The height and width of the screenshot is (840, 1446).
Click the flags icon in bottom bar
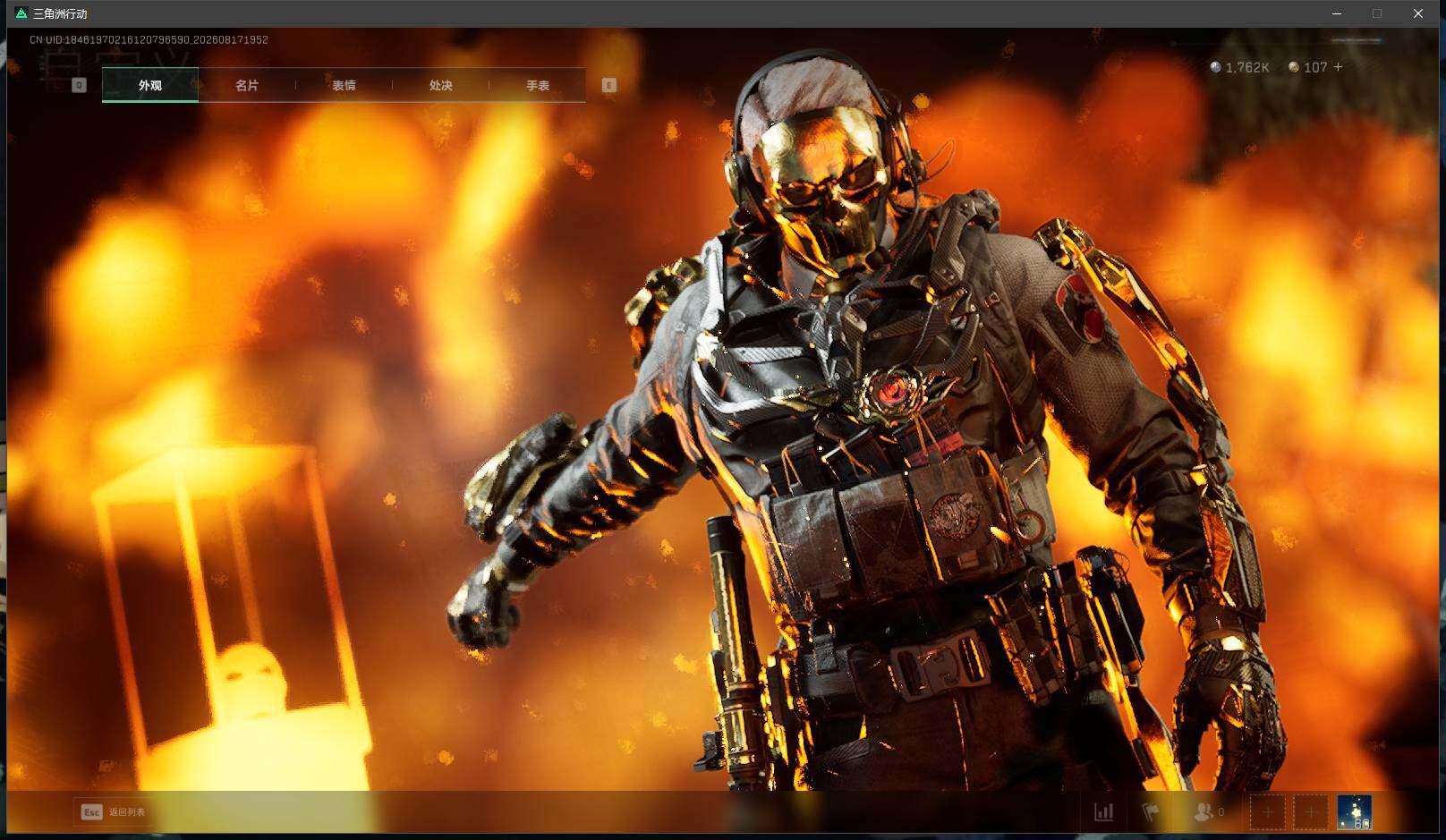[x=1151, y=812]
